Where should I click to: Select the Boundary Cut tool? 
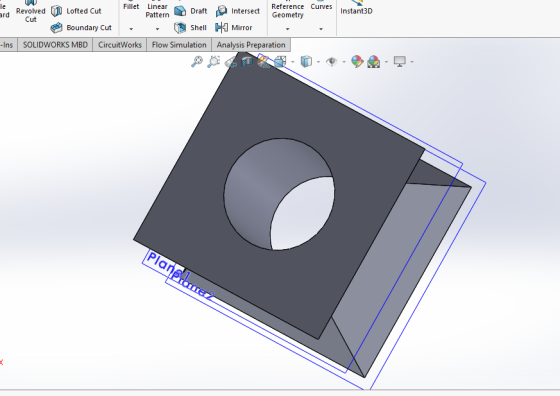81,27
